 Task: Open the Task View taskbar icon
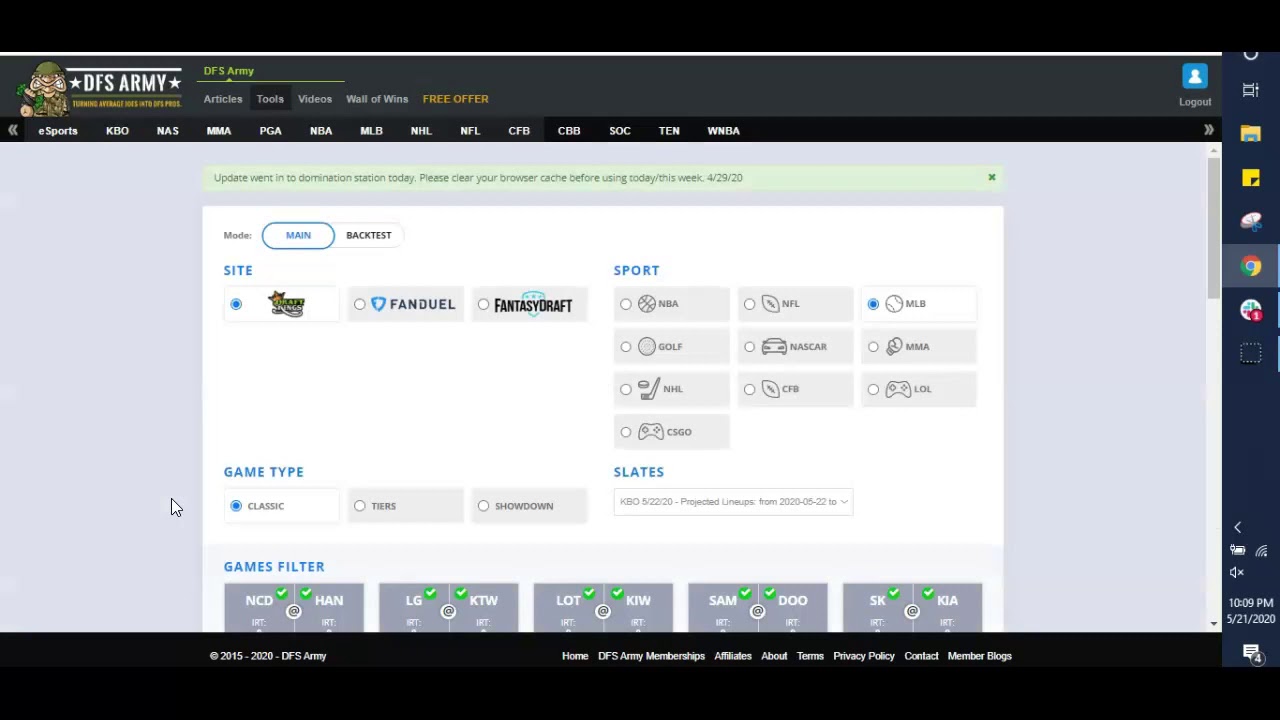coord(1251,90)
